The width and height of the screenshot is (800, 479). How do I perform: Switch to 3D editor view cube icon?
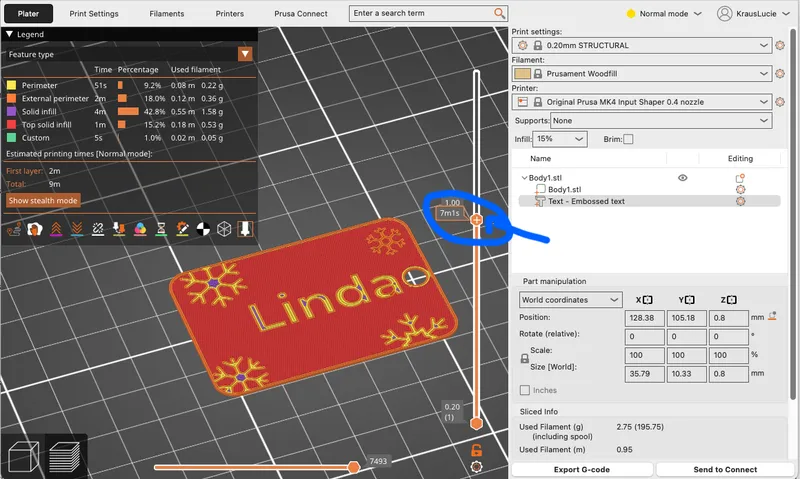24,458
